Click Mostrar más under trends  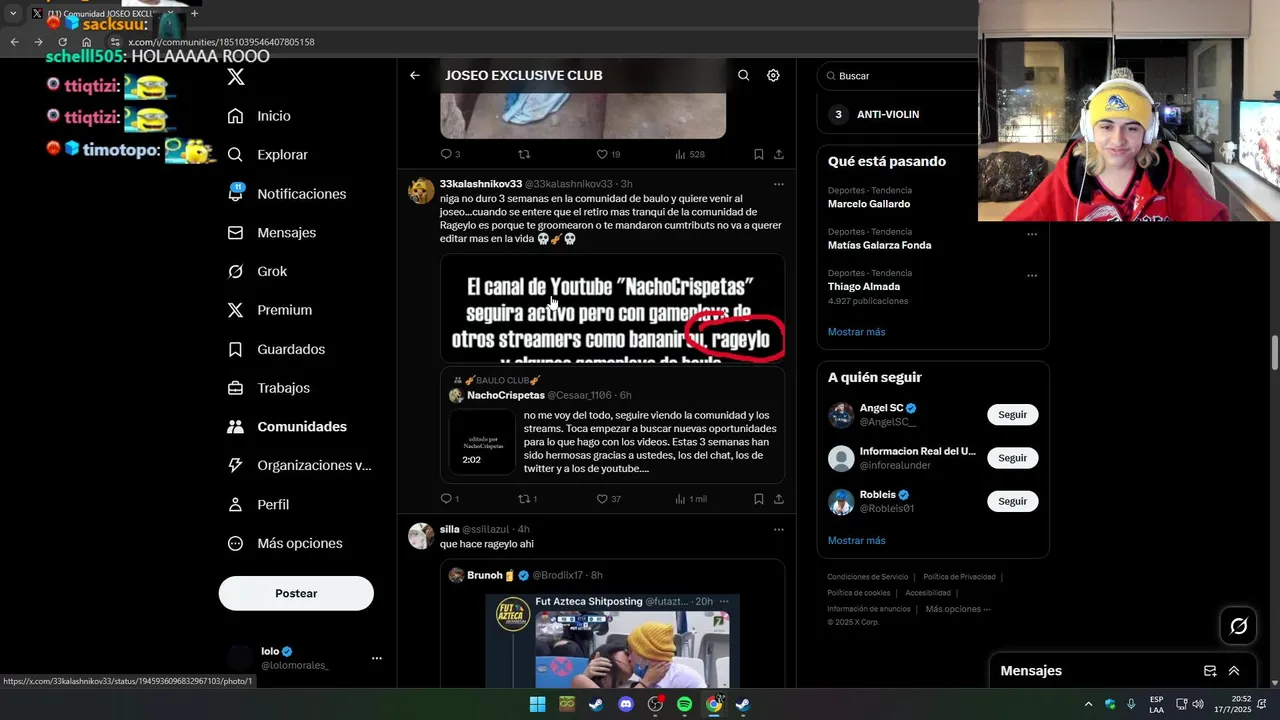pos(856,332)
